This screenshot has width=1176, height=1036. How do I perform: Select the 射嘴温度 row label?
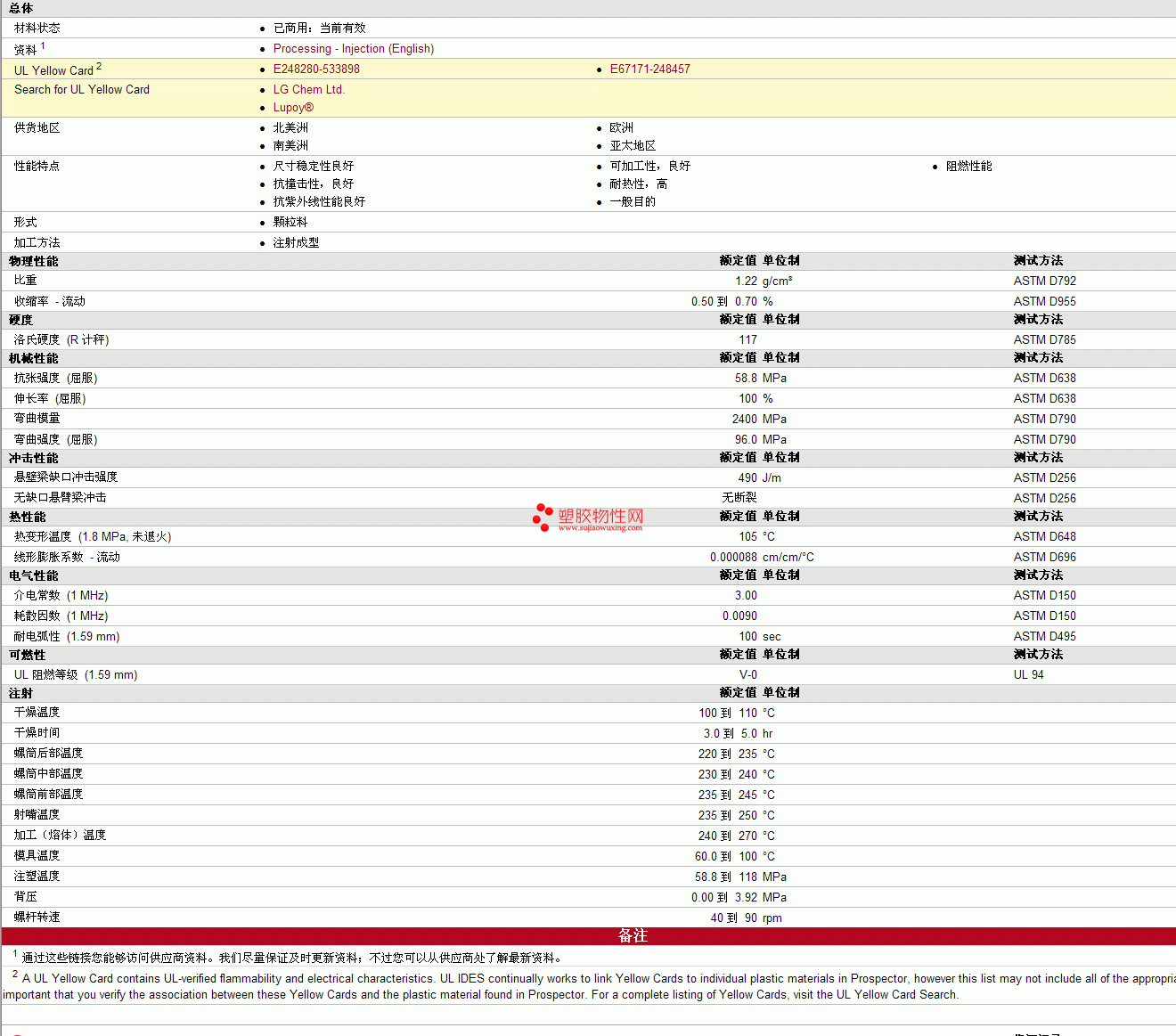click(x=37, y=815)
